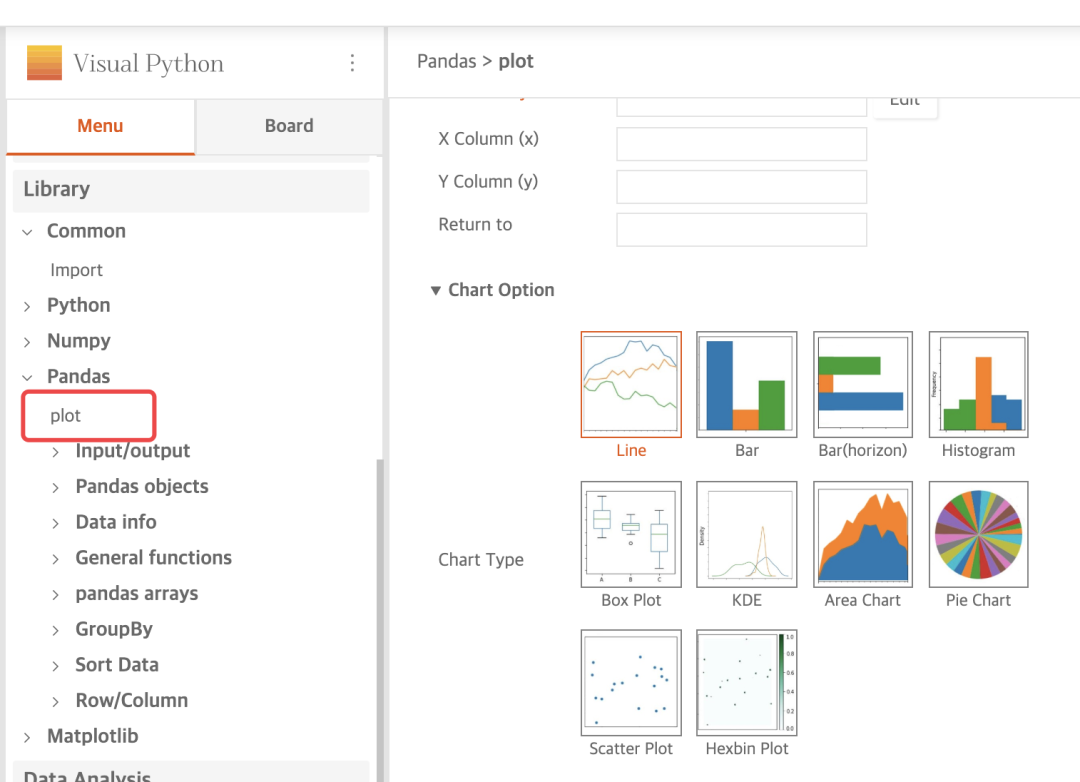Pick the KDE chart type icon
1080x782 pixels.
tap(746, 534)
